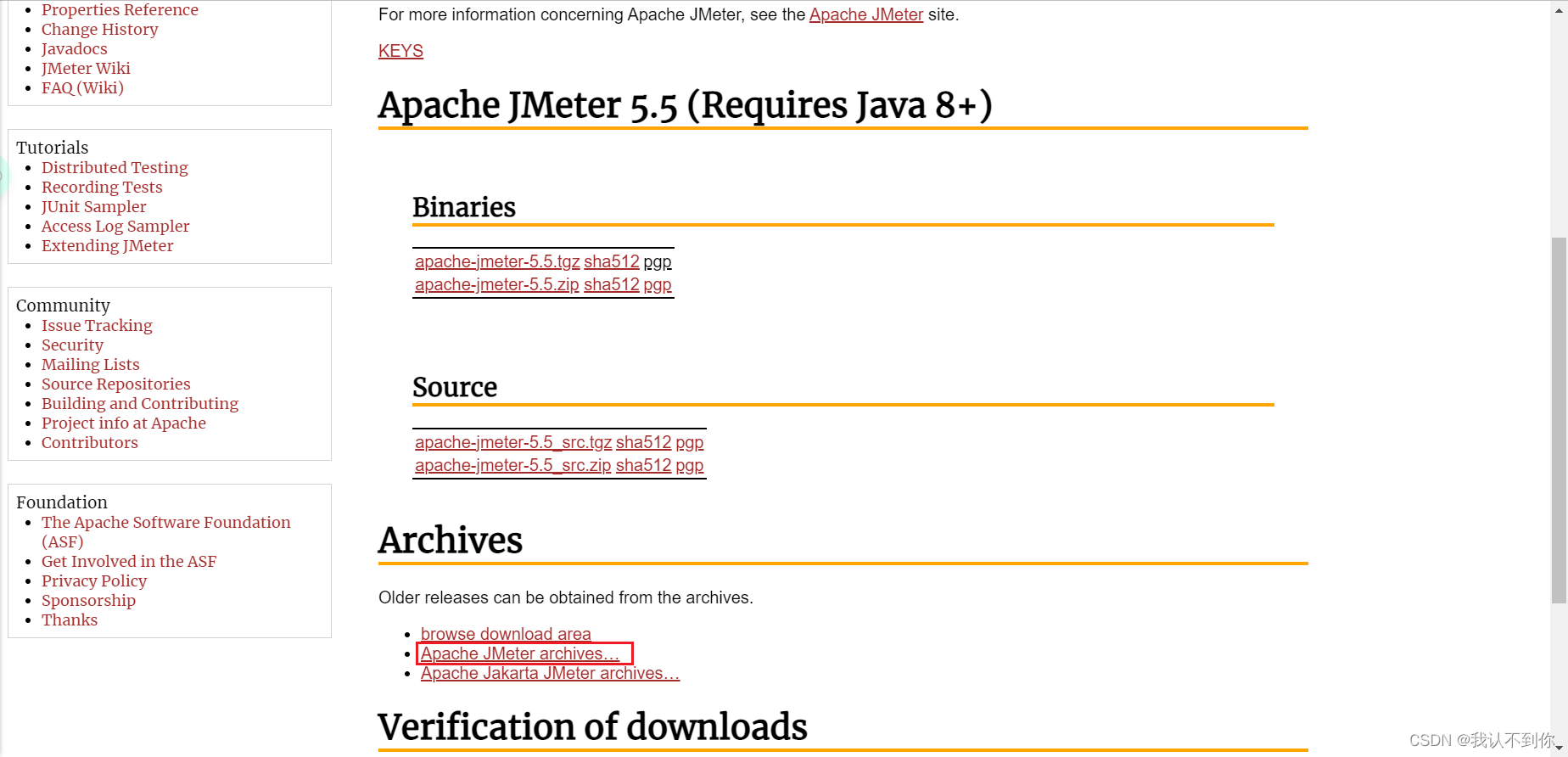
Task: Visit The Apache Software Foundation (ASF)
Action: point(166,531)
